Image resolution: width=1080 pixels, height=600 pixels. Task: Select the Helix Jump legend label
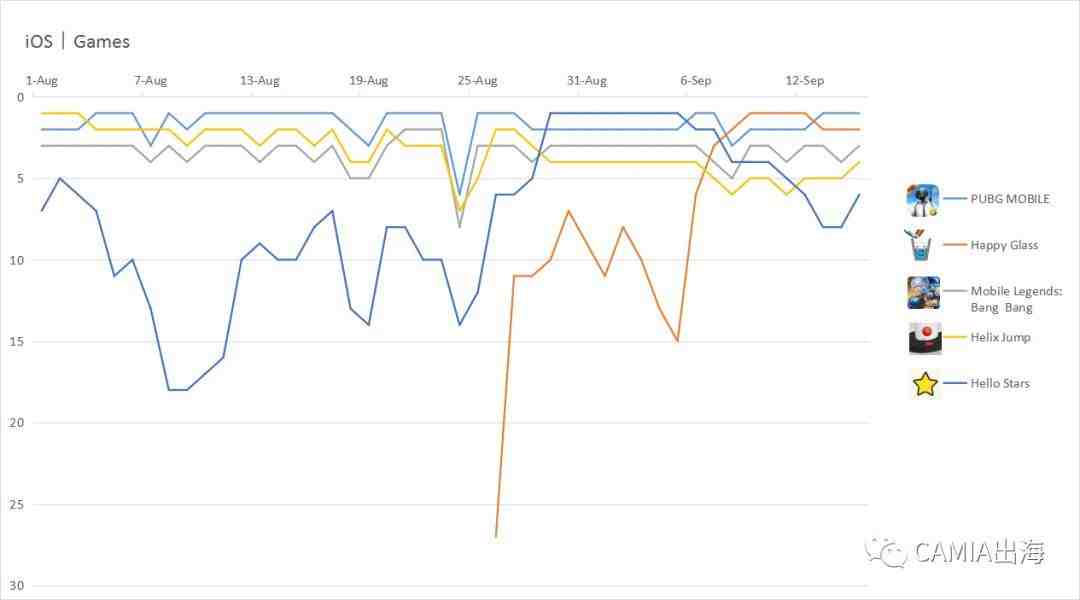click(x=1000, y=338)
